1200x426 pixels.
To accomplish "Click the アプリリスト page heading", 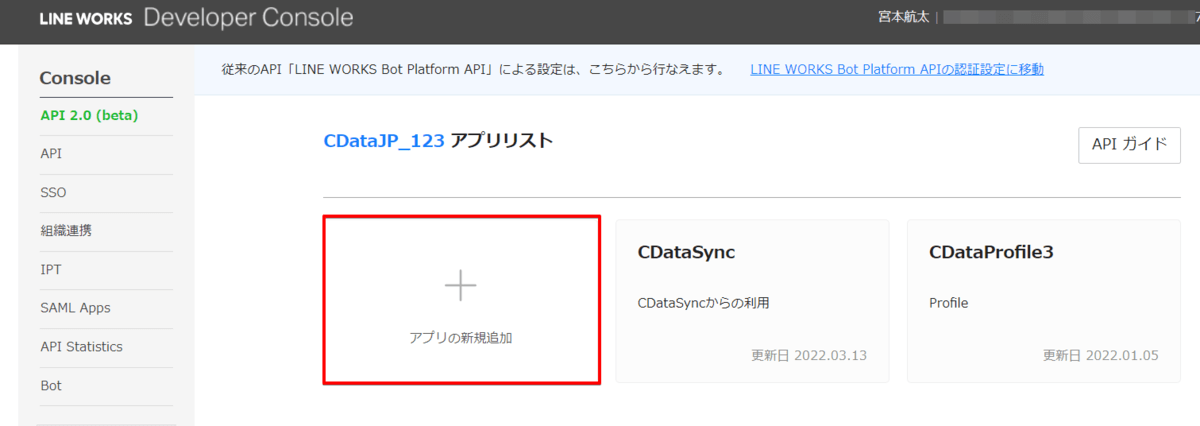I will pos(501,141).
